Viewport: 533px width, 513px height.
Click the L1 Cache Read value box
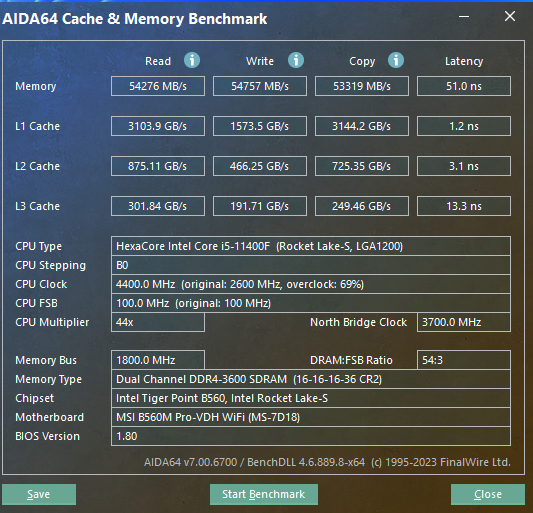[158, 126]
